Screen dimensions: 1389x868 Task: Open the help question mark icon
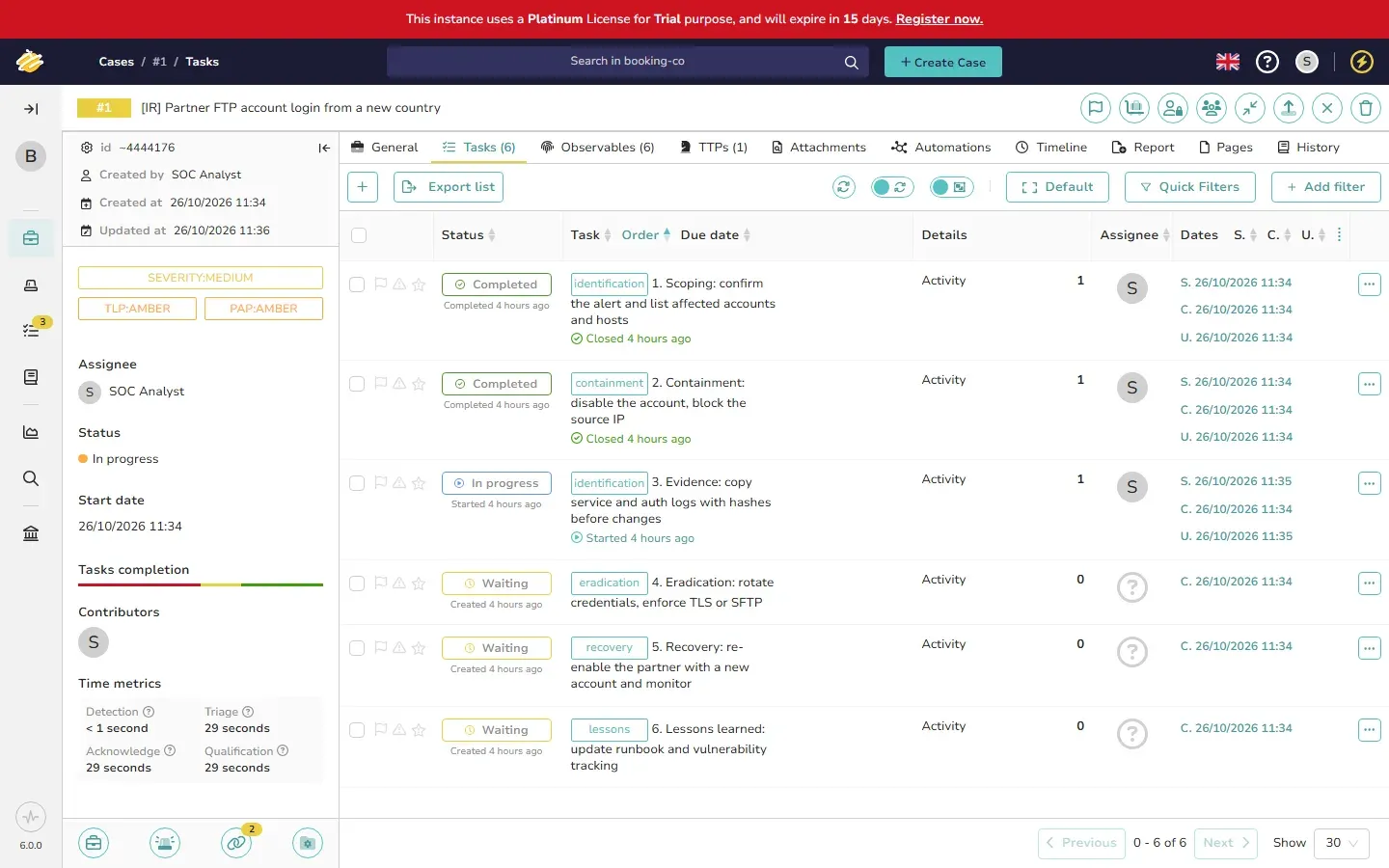click(1267, 62)
